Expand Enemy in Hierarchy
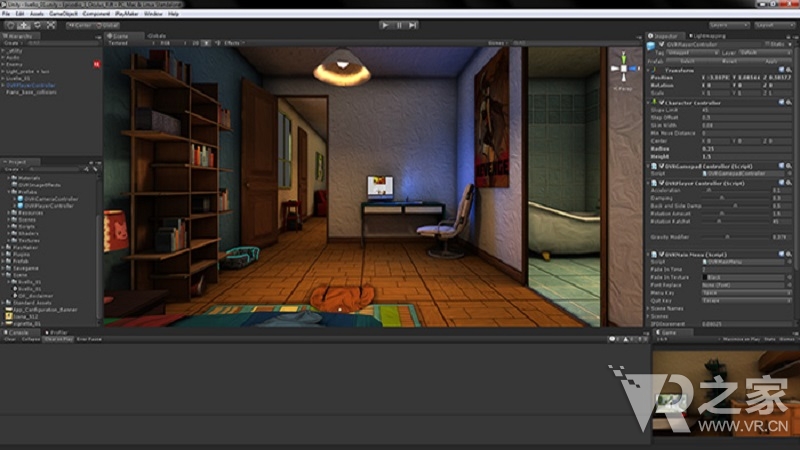This screenshot has width=800, height=450. 3,64
